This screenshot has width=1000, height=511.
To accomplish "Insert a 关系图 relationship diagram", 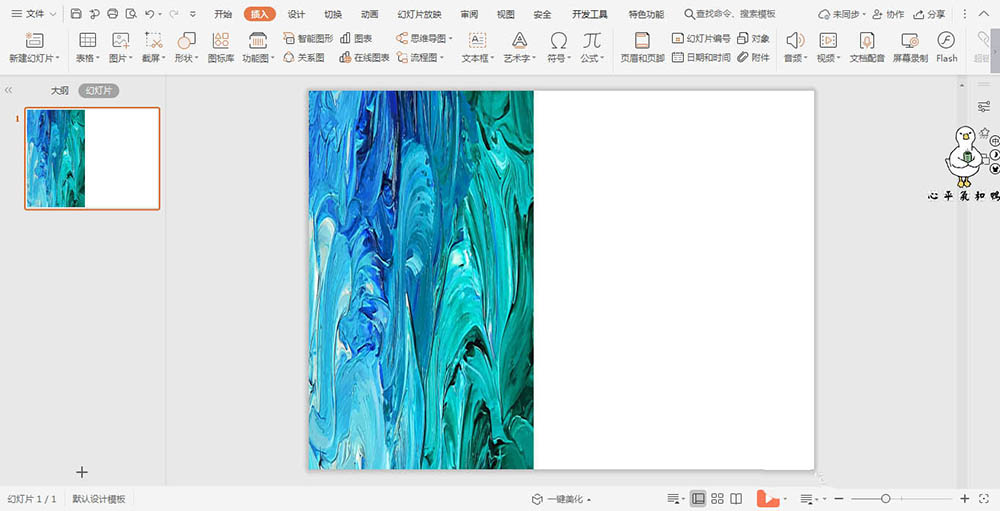I will click(304, 57).
